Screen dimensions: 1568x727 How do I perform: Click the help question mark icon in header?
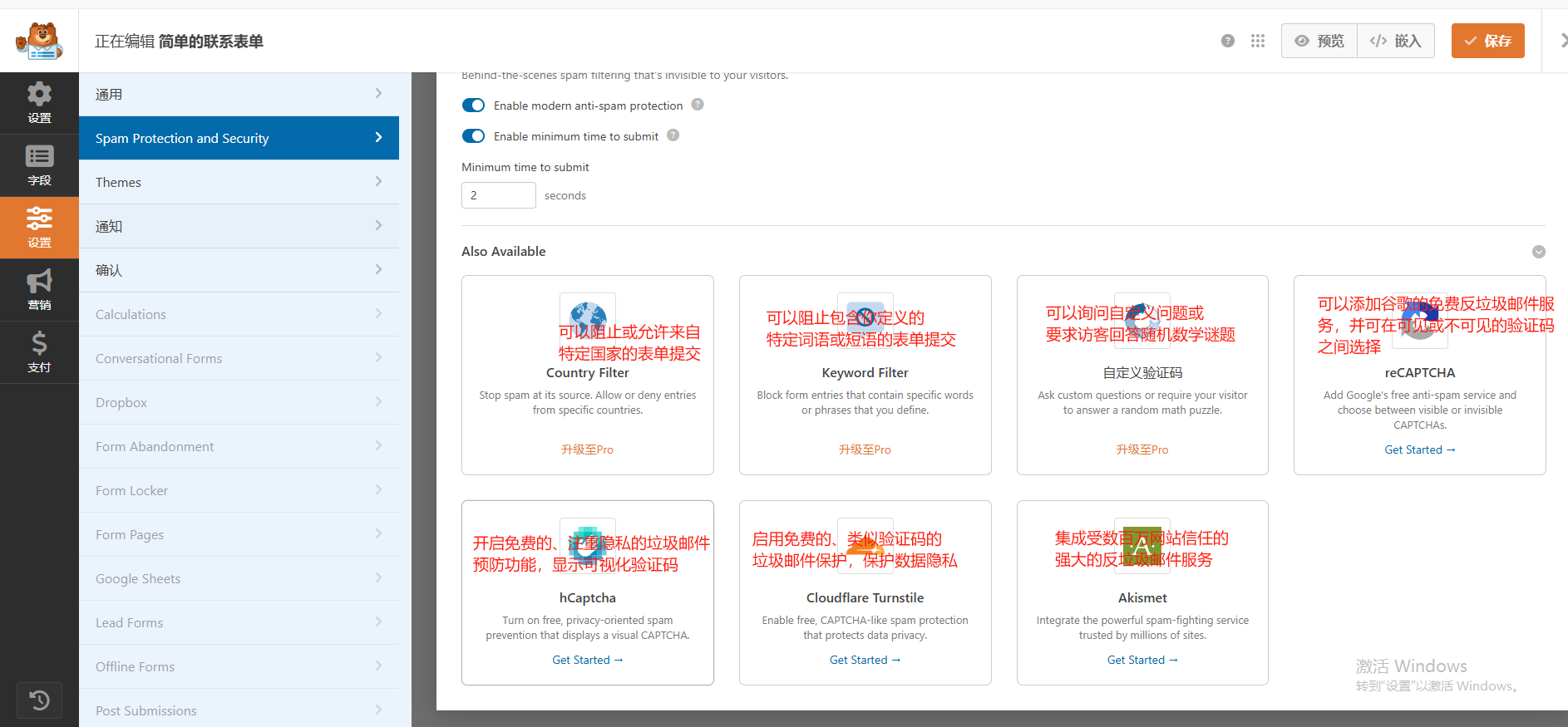coord(1228,41)
